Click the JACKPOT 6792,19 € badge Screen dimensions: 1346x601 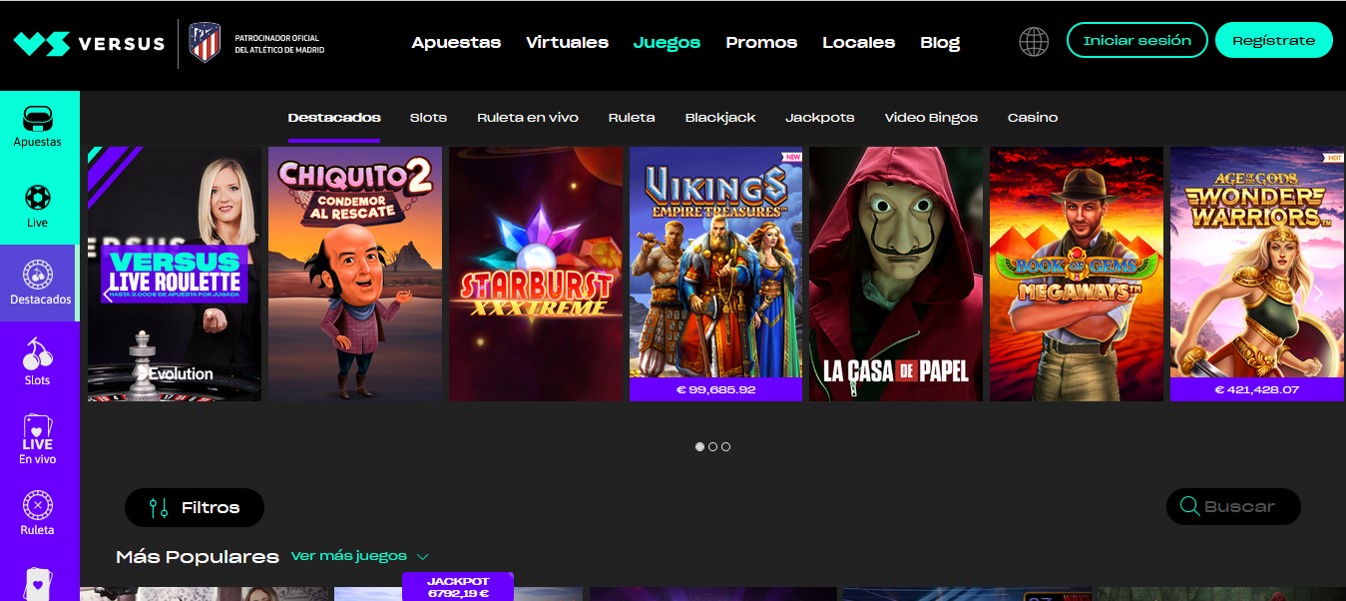458,587
